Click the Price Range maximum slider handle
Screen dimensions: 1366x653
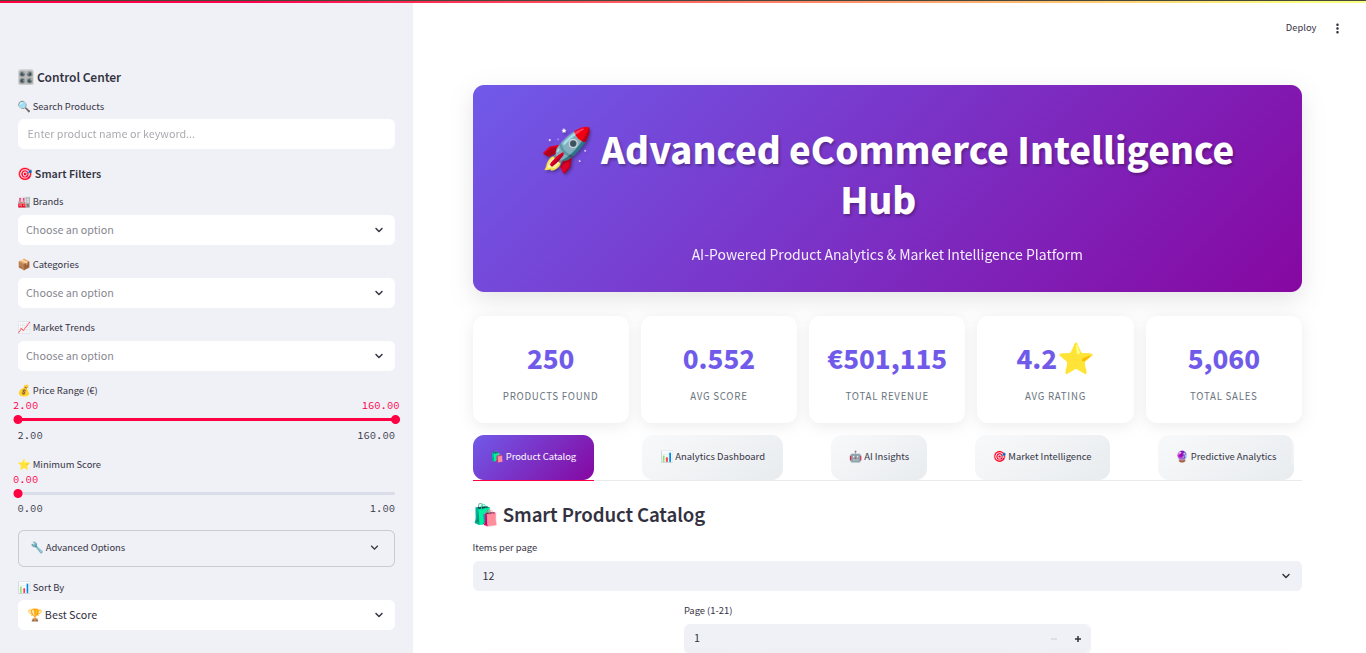395,420
